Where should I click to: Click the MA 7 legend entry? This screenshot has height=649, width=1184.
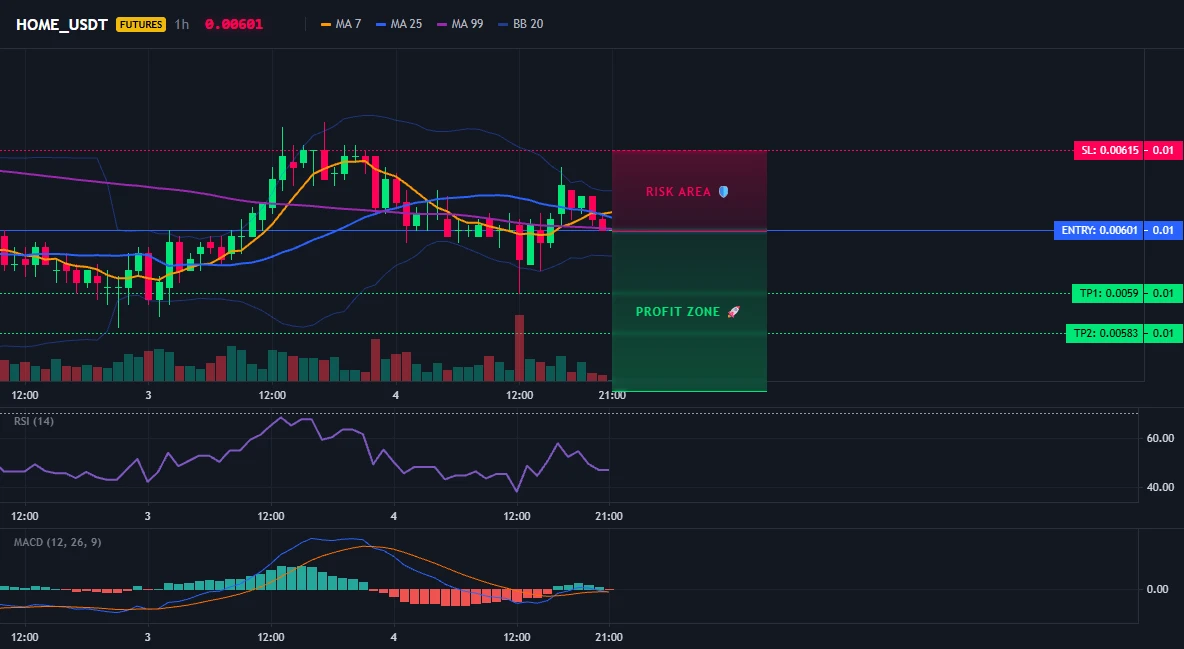[x=341, y=24]
